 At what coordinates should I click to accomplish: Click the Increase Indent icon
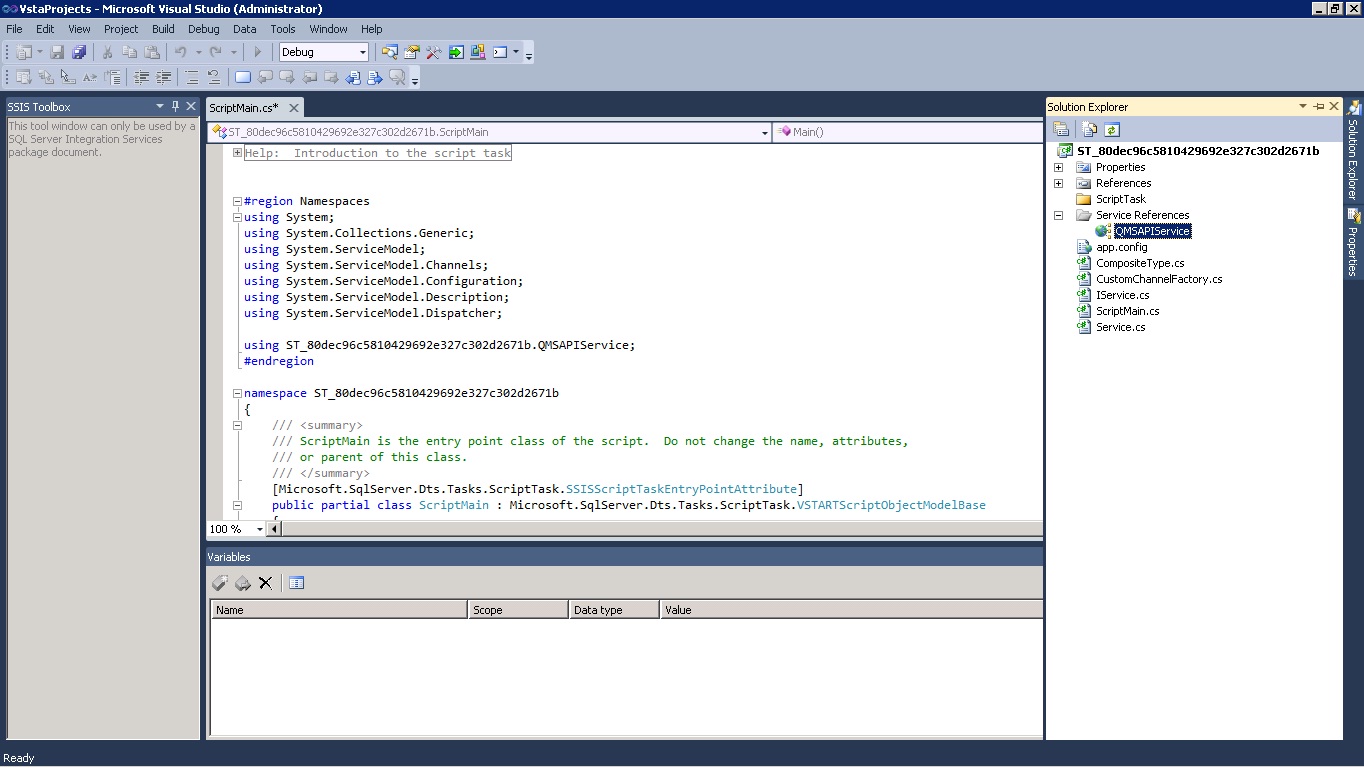[164, 77]
